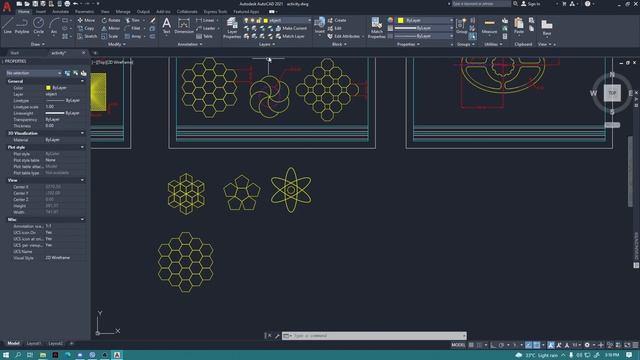Activate the Copy command
The image size is (640, 360).
pyautogui.click(x=86, y=28)
